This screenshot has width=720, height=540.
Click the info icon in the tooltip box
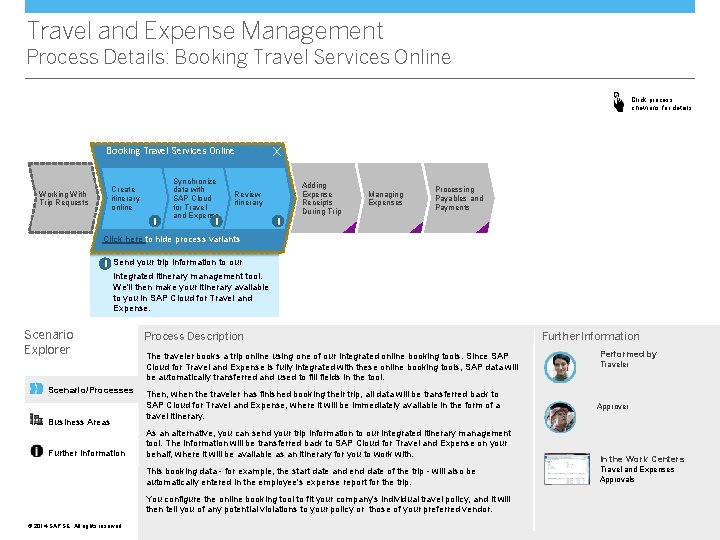pos(105,264)
